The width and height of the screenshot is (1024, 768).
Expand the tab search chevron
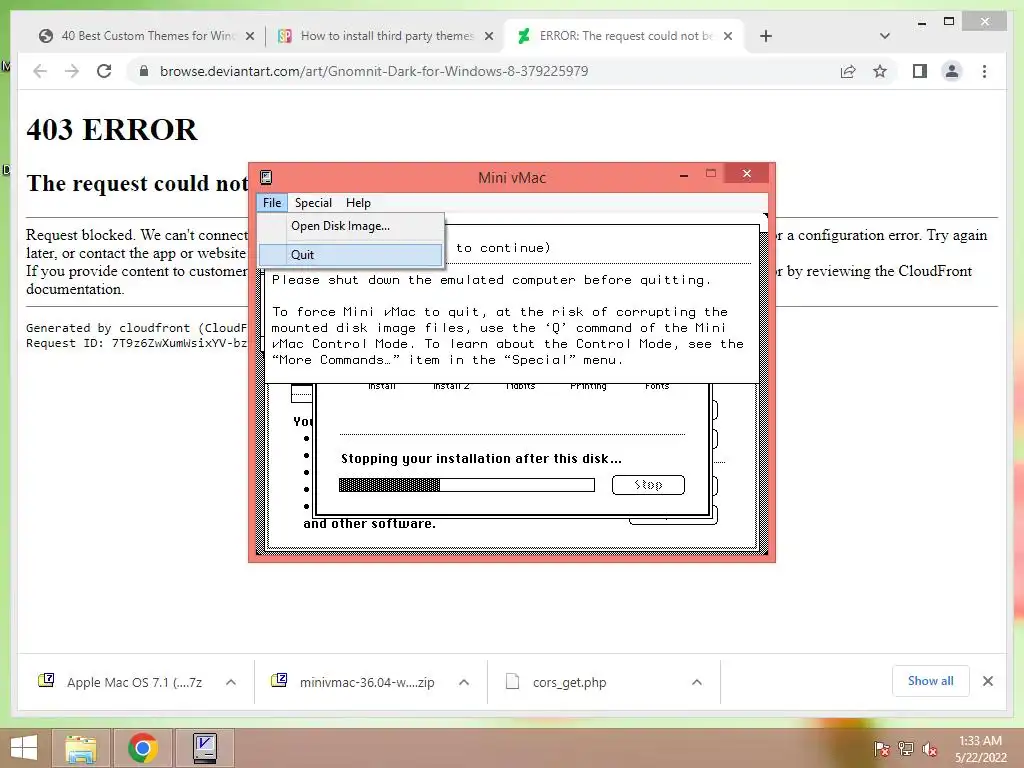885,36
